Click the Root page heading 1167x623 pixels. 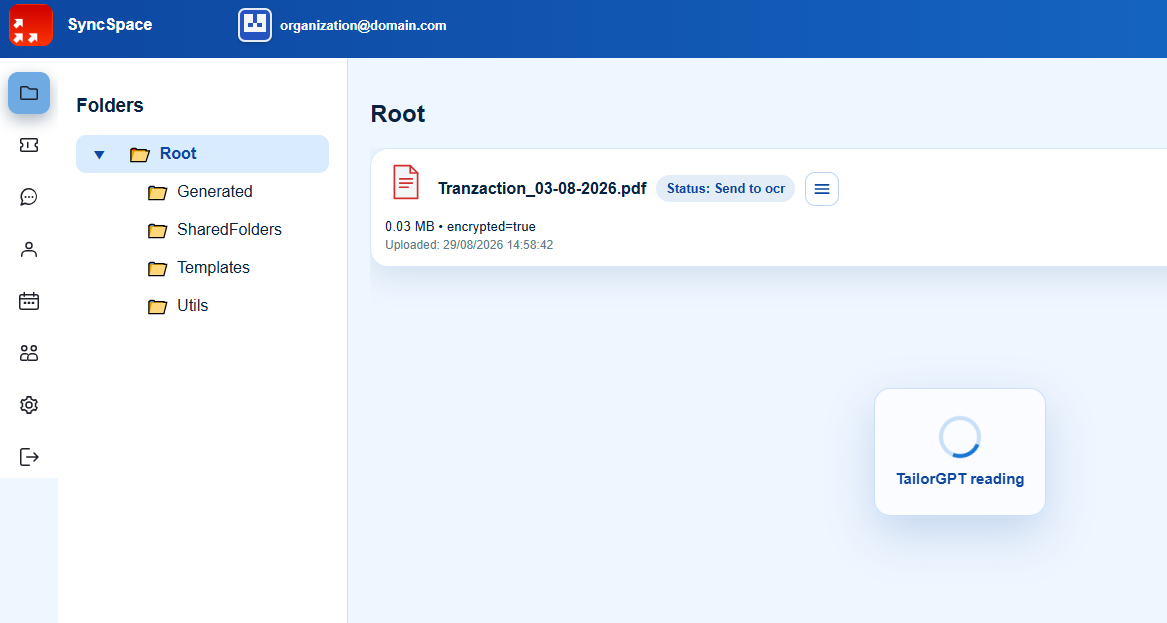[x=397, y=114]
